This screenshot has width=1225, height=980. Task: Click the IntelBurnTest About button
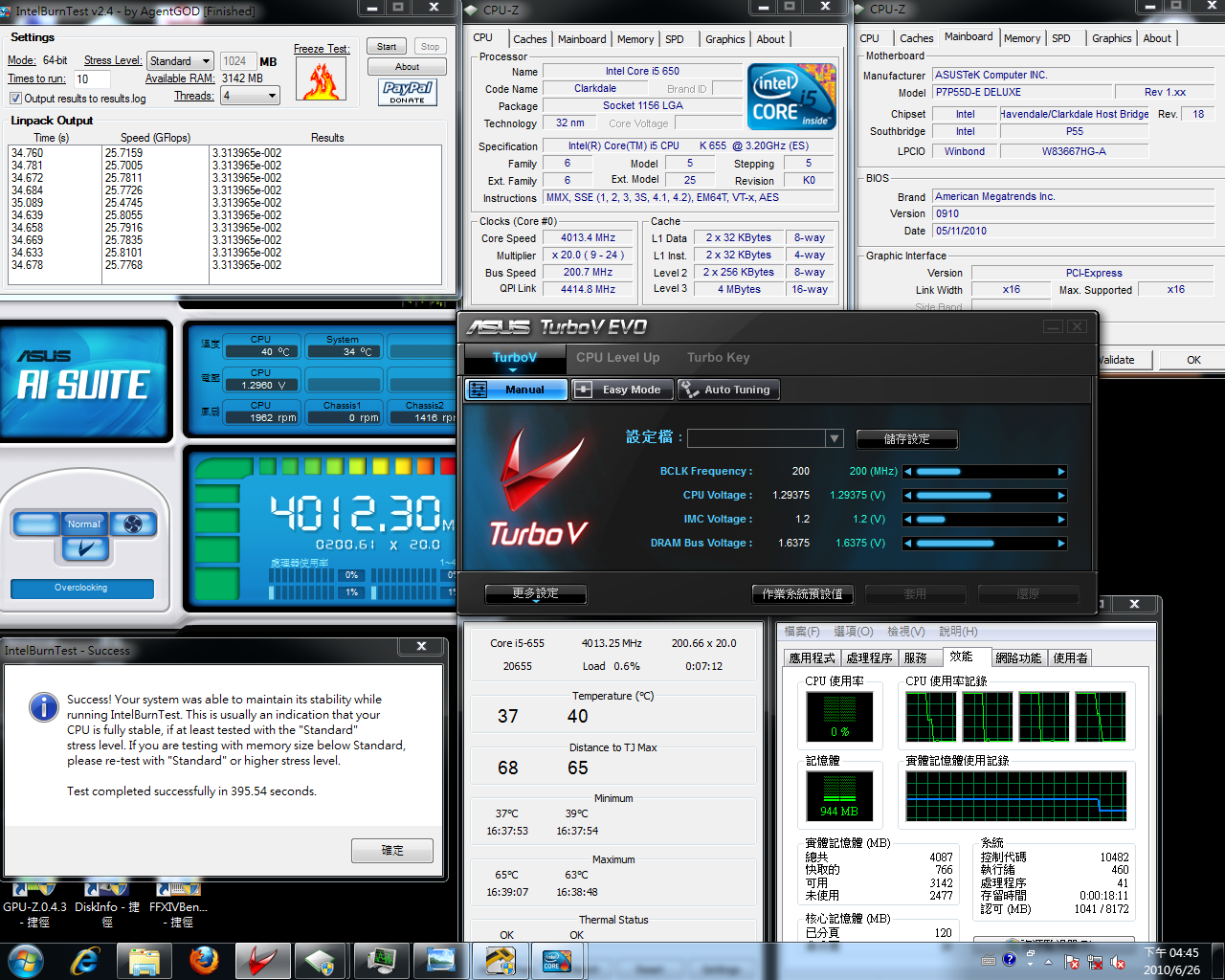coord(407,67)
